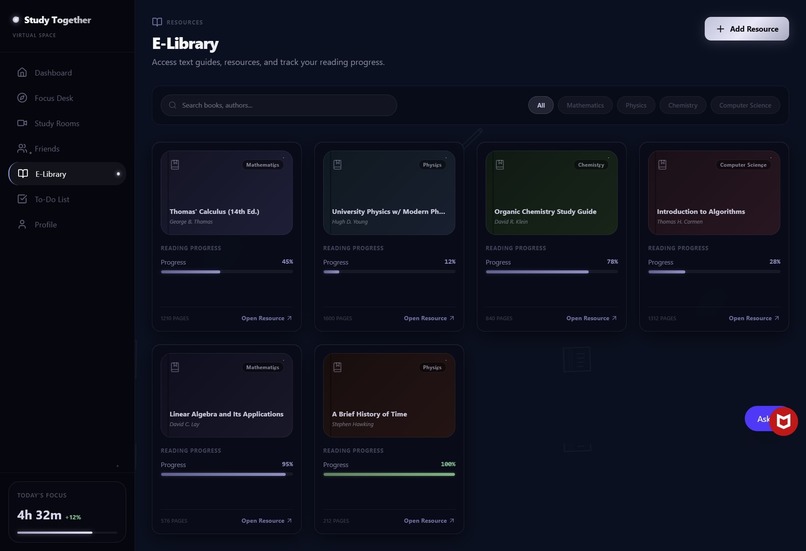This screenshot has height=551, width=806.
Task: Click book icon on Organic Chemistry Study Guide cover
Action: pos(500,164)
